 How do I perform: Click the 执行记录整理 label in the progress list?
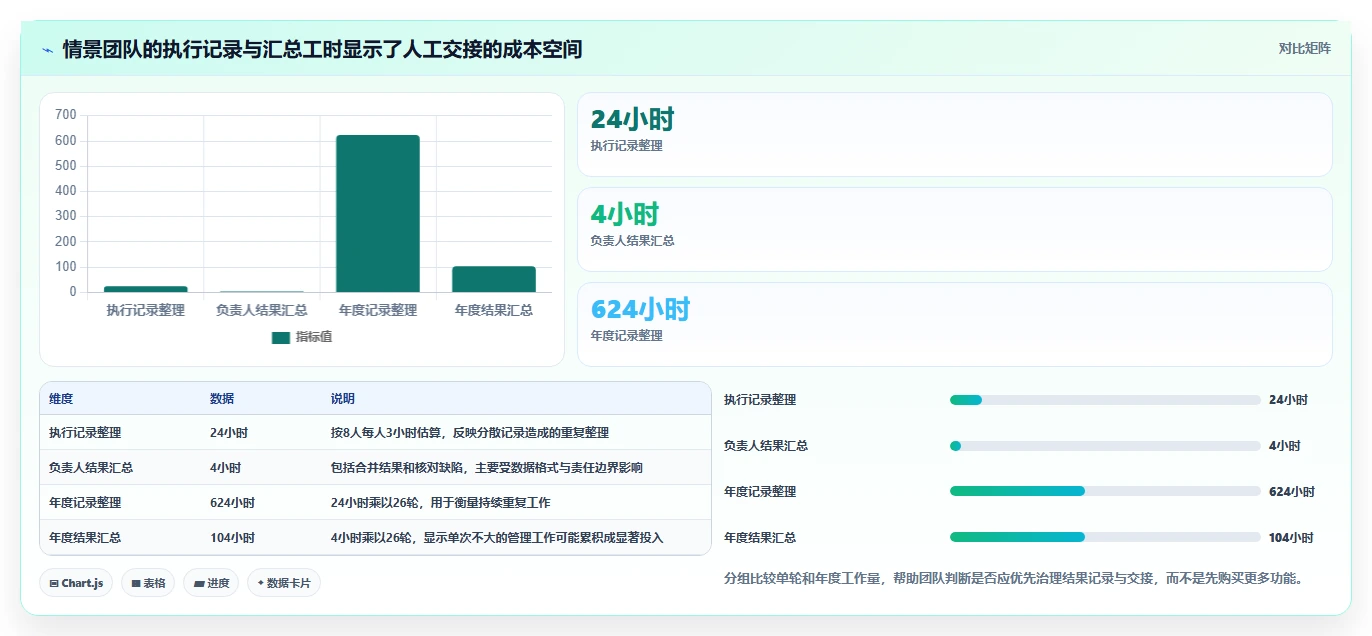[x=760, y=400]
